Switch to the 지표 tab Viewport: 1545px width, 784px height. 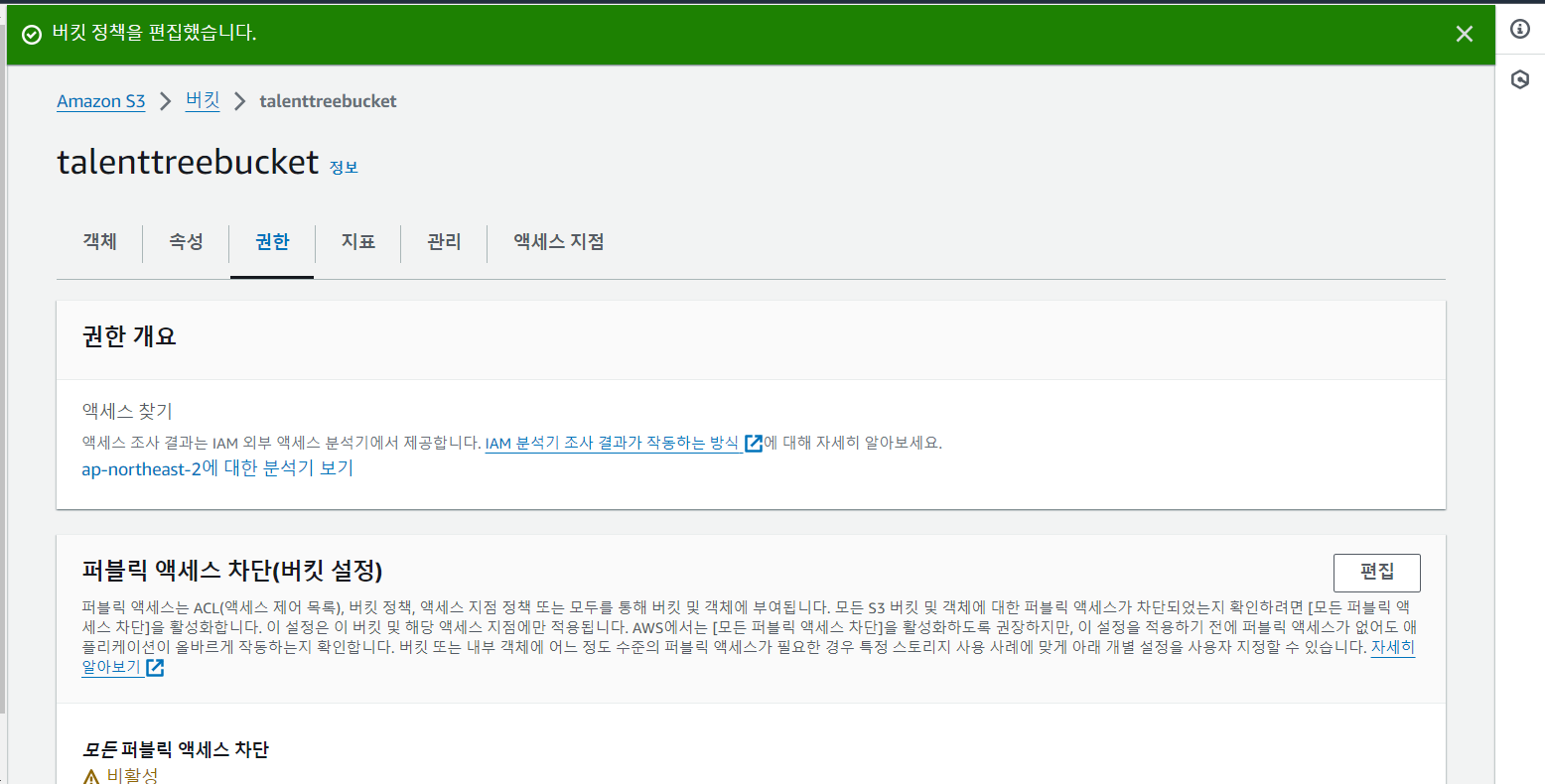click(x=357, y=241)
